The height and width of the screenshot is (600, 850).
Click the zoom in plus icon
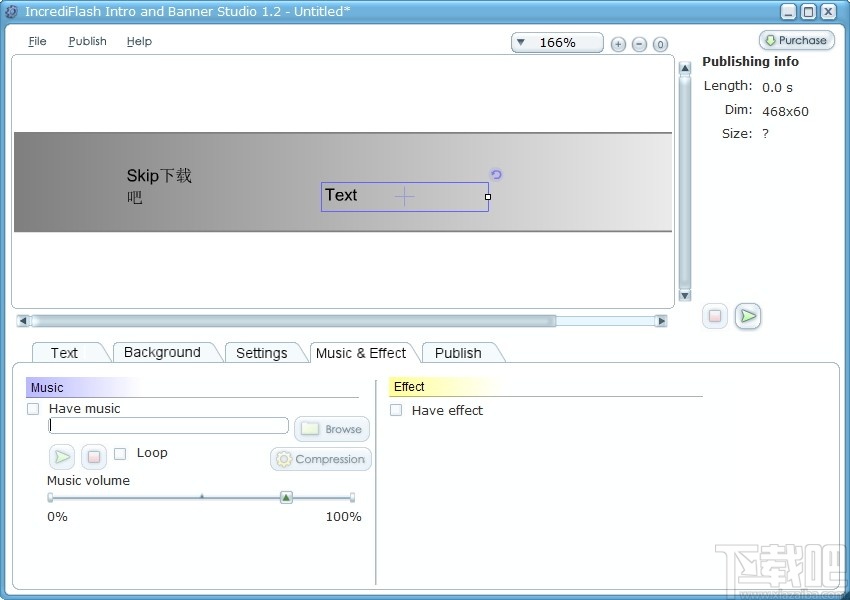click(618, 44)
